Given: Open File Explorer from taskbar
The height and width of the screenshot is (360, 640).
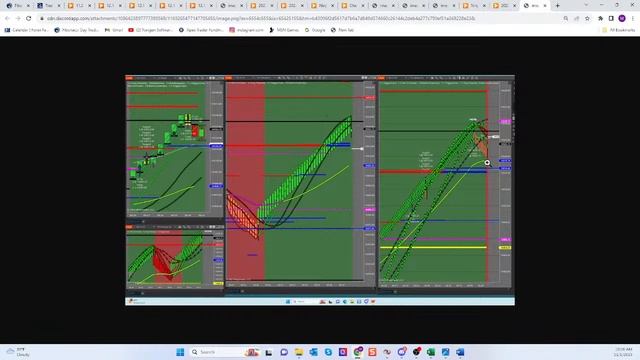Looking at the screenshot, I should pos(299,352).
